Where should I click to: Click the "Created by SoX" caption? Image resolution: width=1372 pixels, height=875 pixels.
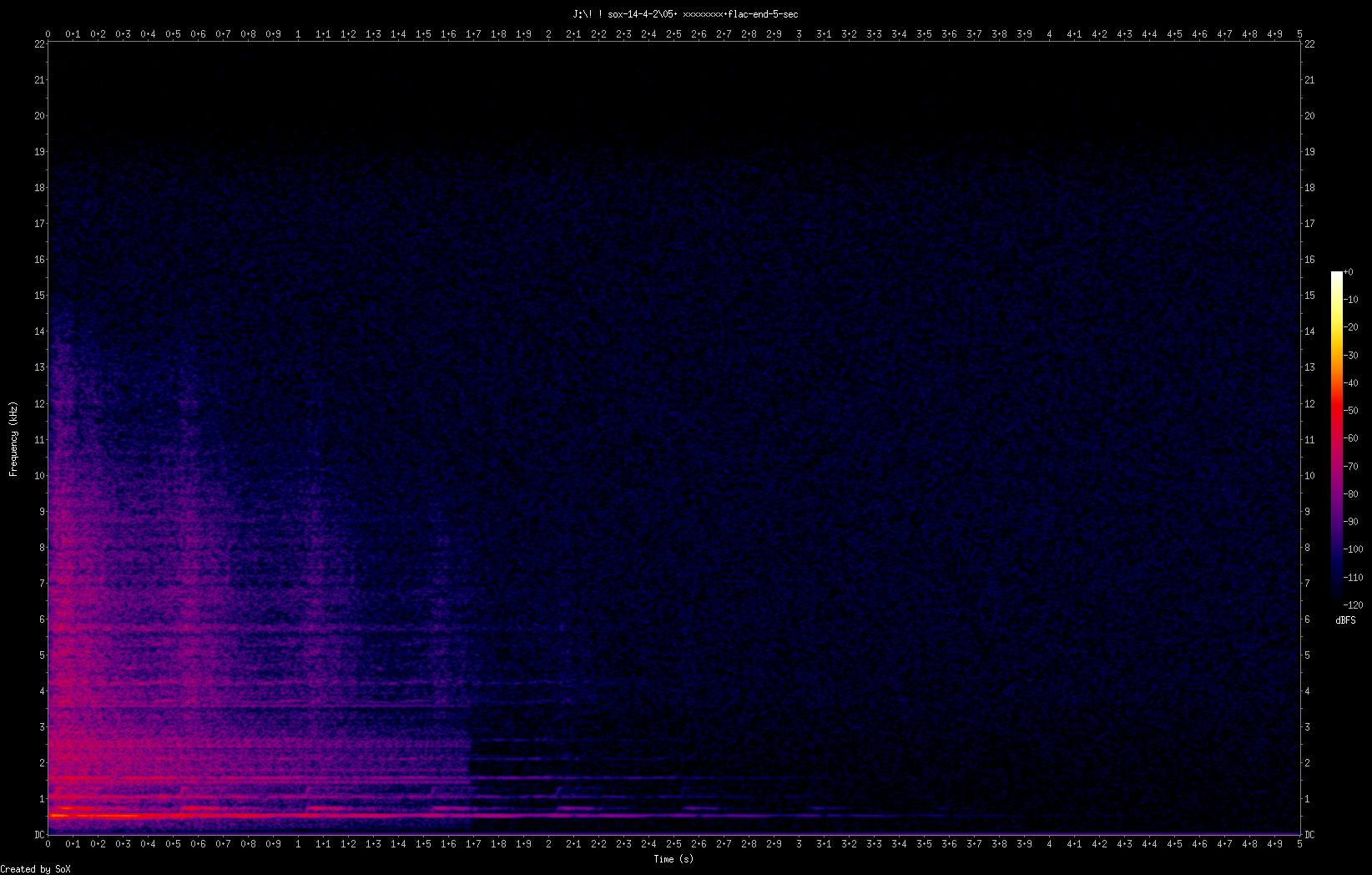pos(36,869)
